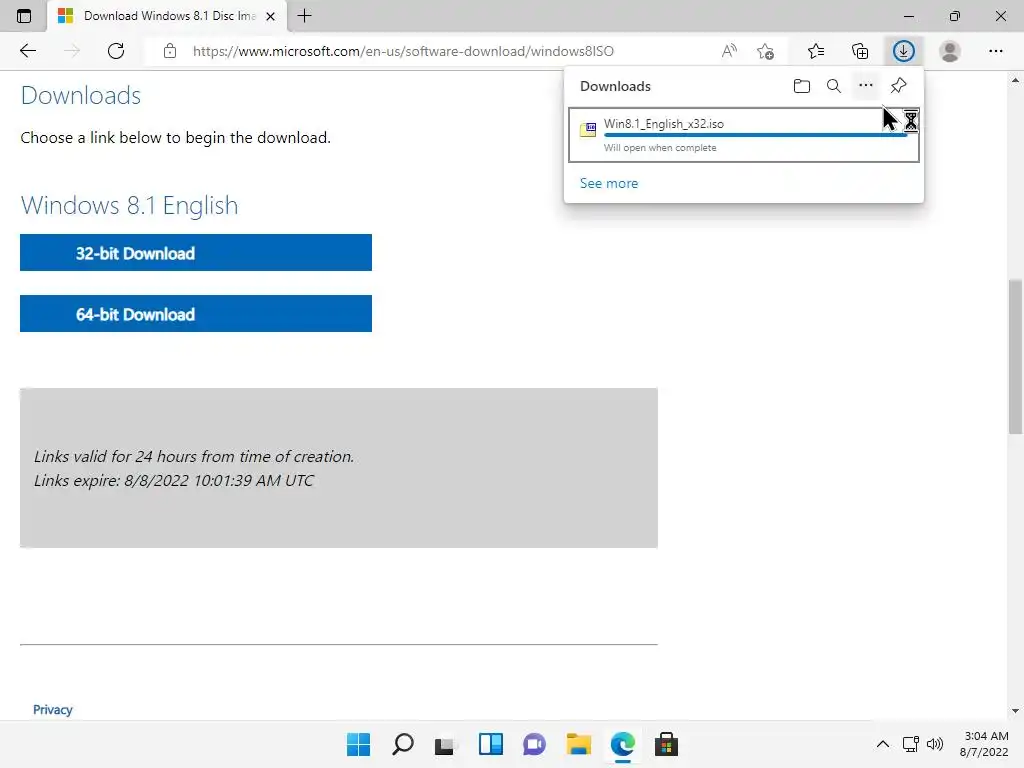This screenshot has width=1024, height=768.
Task: Click the Microsoft Edge taskbar icon
Action: tap(622, 744)
